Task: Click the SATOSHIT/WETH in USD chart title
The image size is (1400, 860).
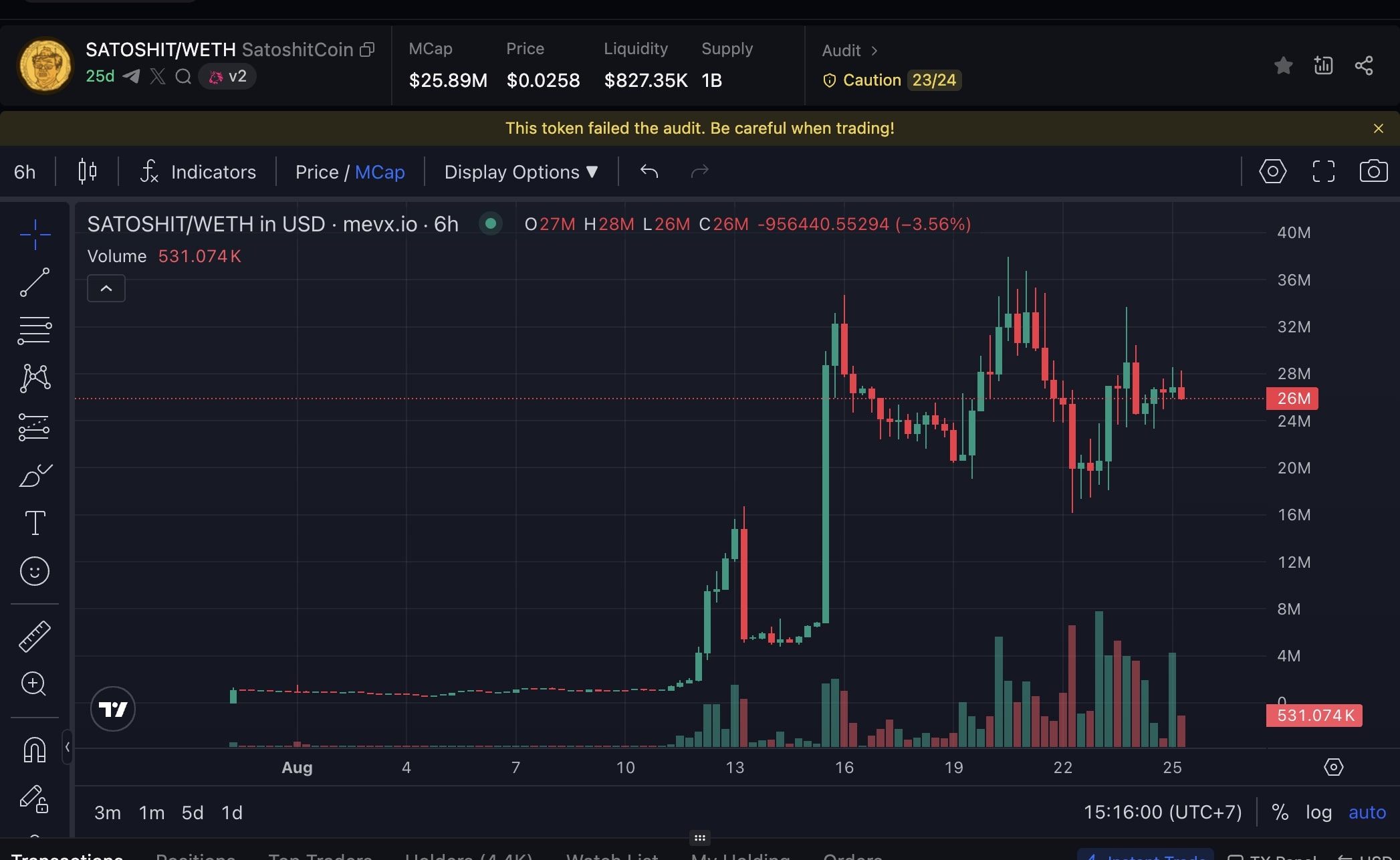Action: pyautogui.click(x=273, y=224)
